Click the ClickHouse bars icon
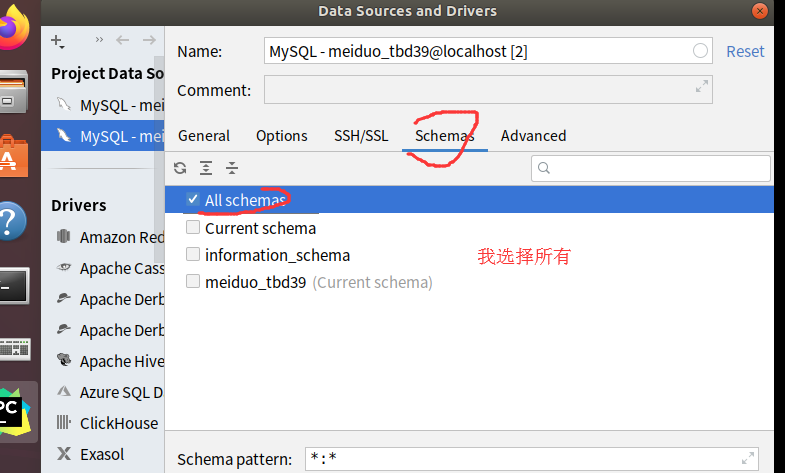The height and width of the screenshot is (473, 785). pyautogui.click(x=64, y=422)
